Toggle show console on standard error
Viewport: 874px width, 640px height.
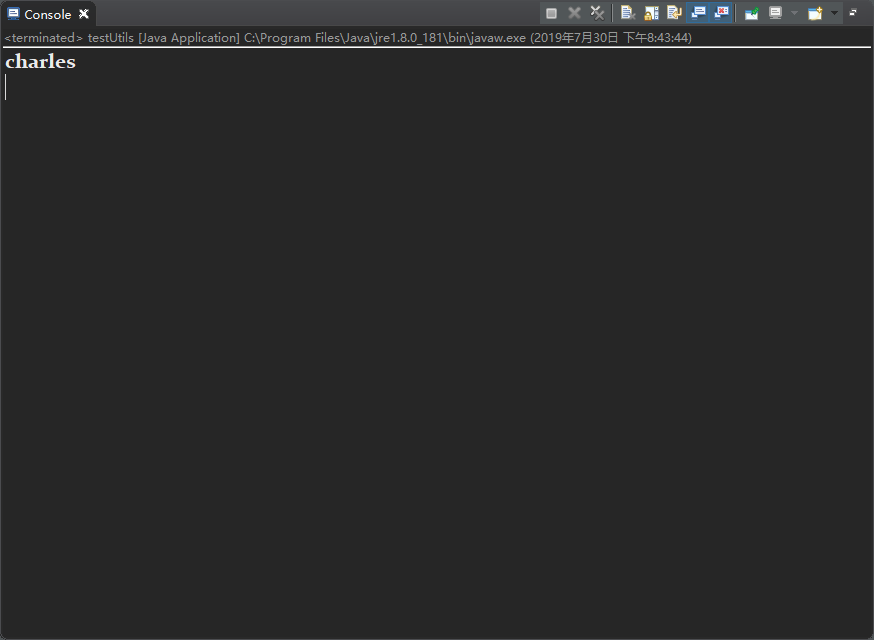721,13
